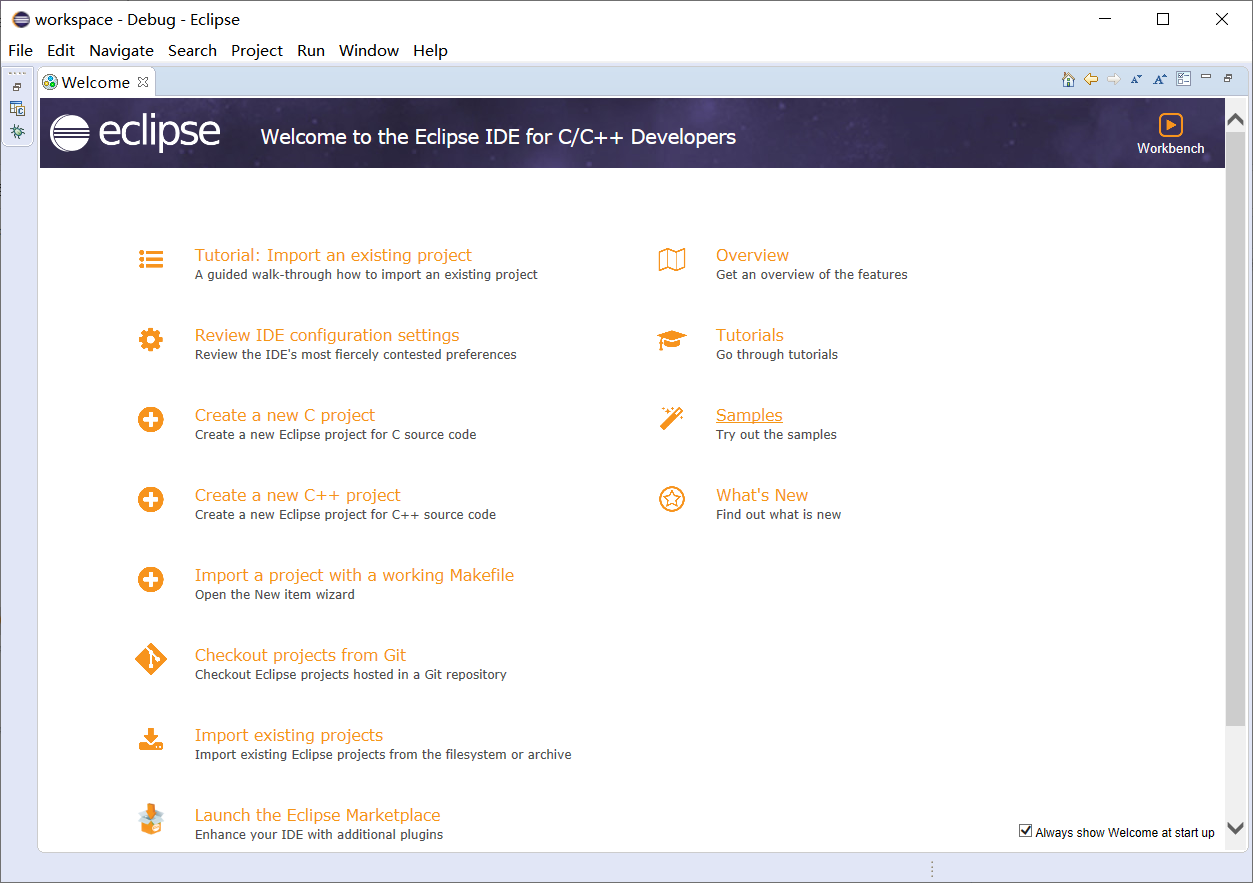This screenshot has width=1253, height=883.
Task: Click 'Open the New item wizard' text
Action: click(x=275, y=594)
